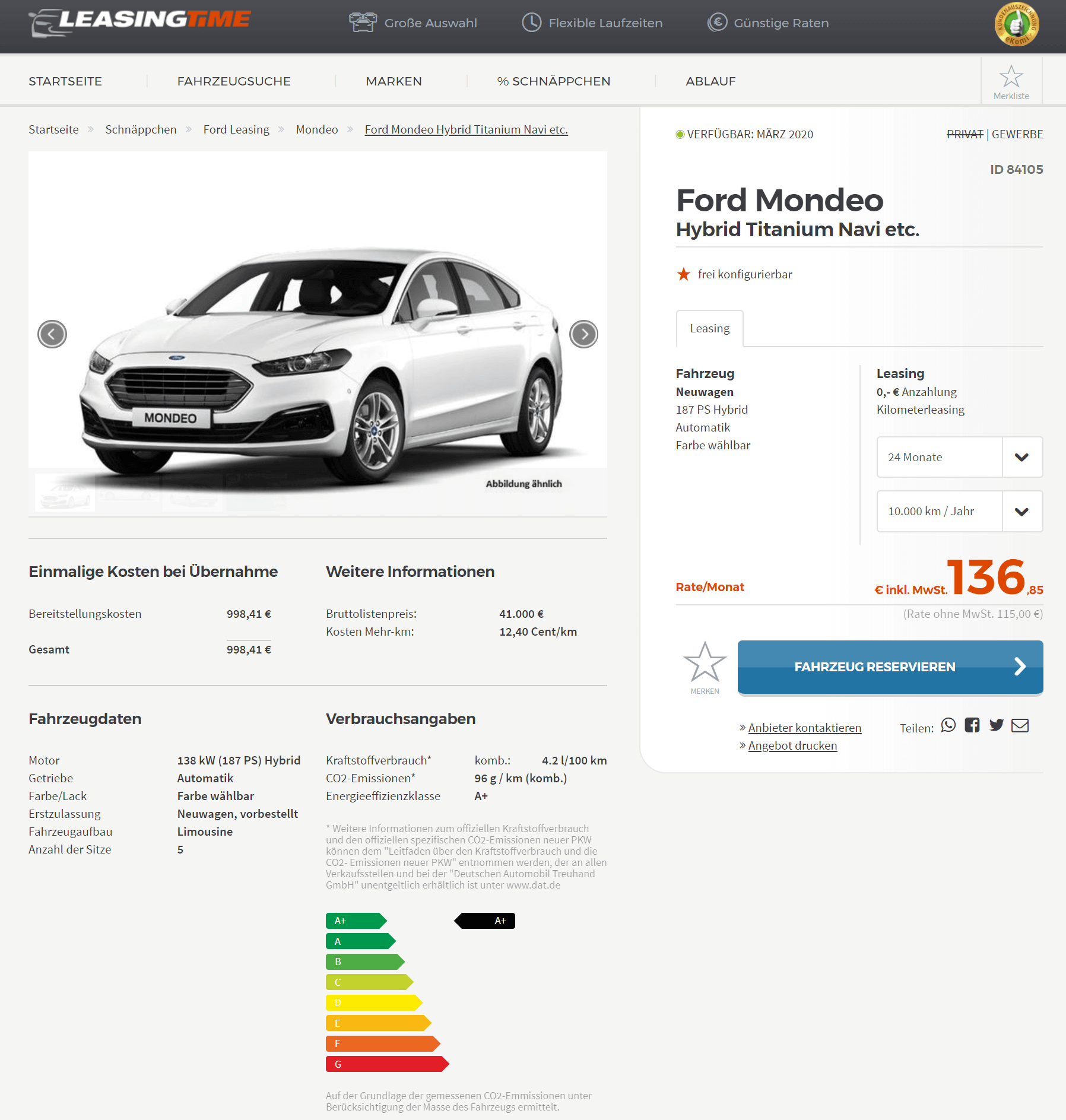
Task: Open the eKomi customer award badge
Action: tap(1017, 24)
